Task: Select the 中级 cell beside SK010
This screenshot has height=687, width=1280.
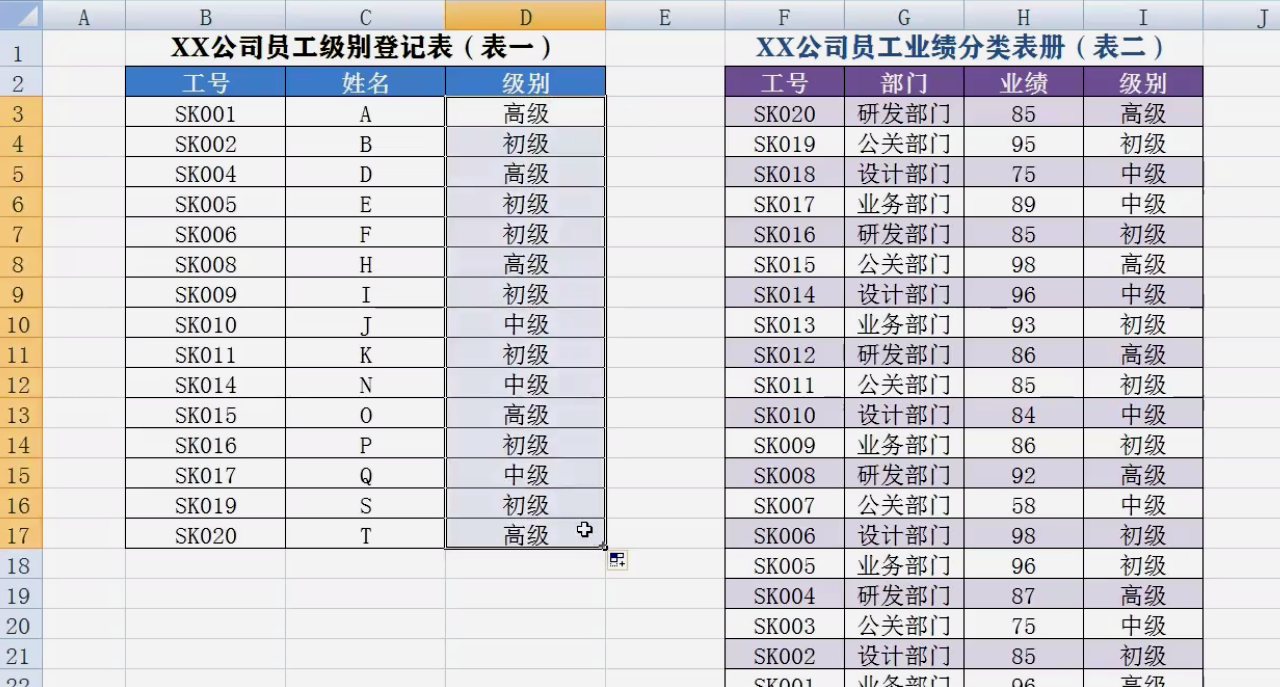Action: point(524,323)
